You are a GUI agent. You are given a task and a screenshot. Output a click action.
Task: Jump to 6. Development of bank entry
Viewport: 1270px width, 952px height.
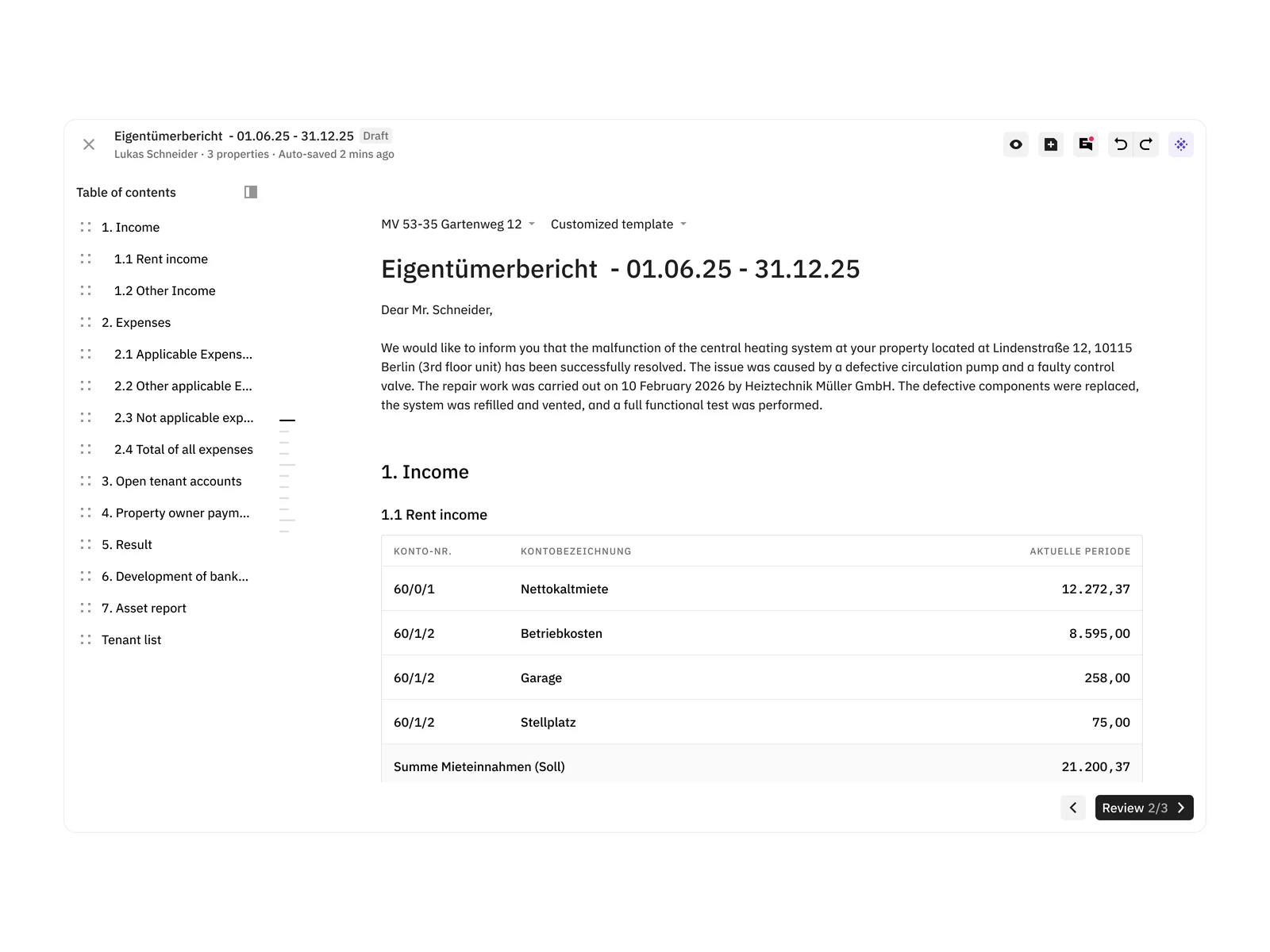(x=175, y=577)
